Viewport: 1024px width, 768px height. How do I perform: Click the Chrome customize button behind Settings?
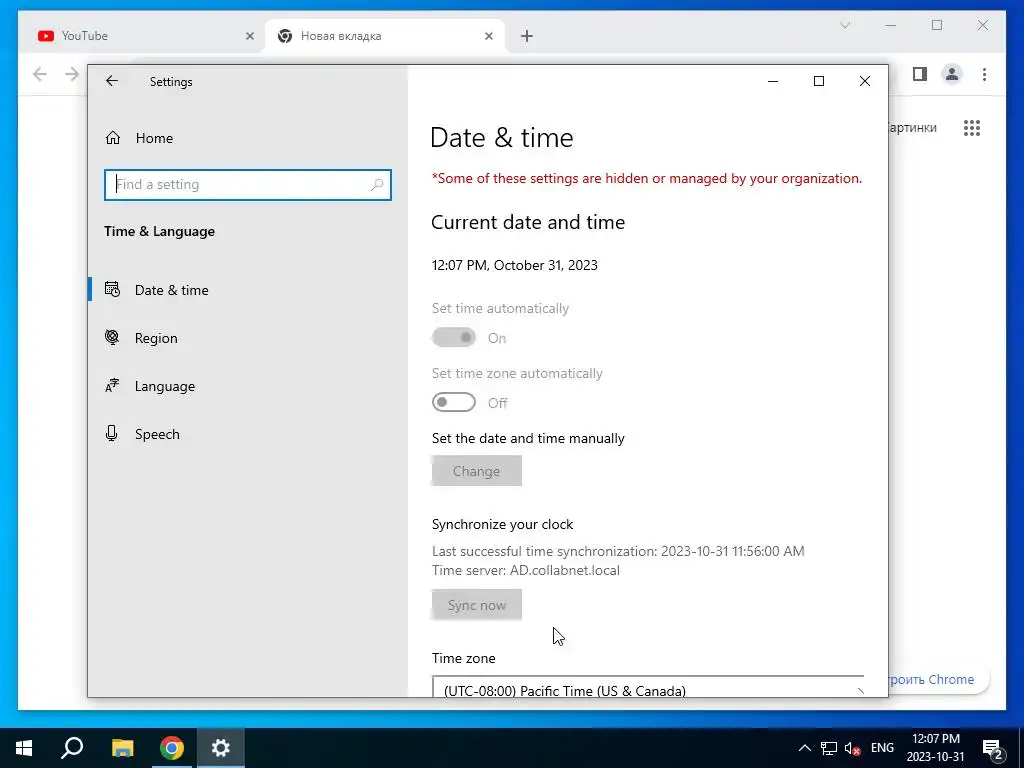coord(938,680)
